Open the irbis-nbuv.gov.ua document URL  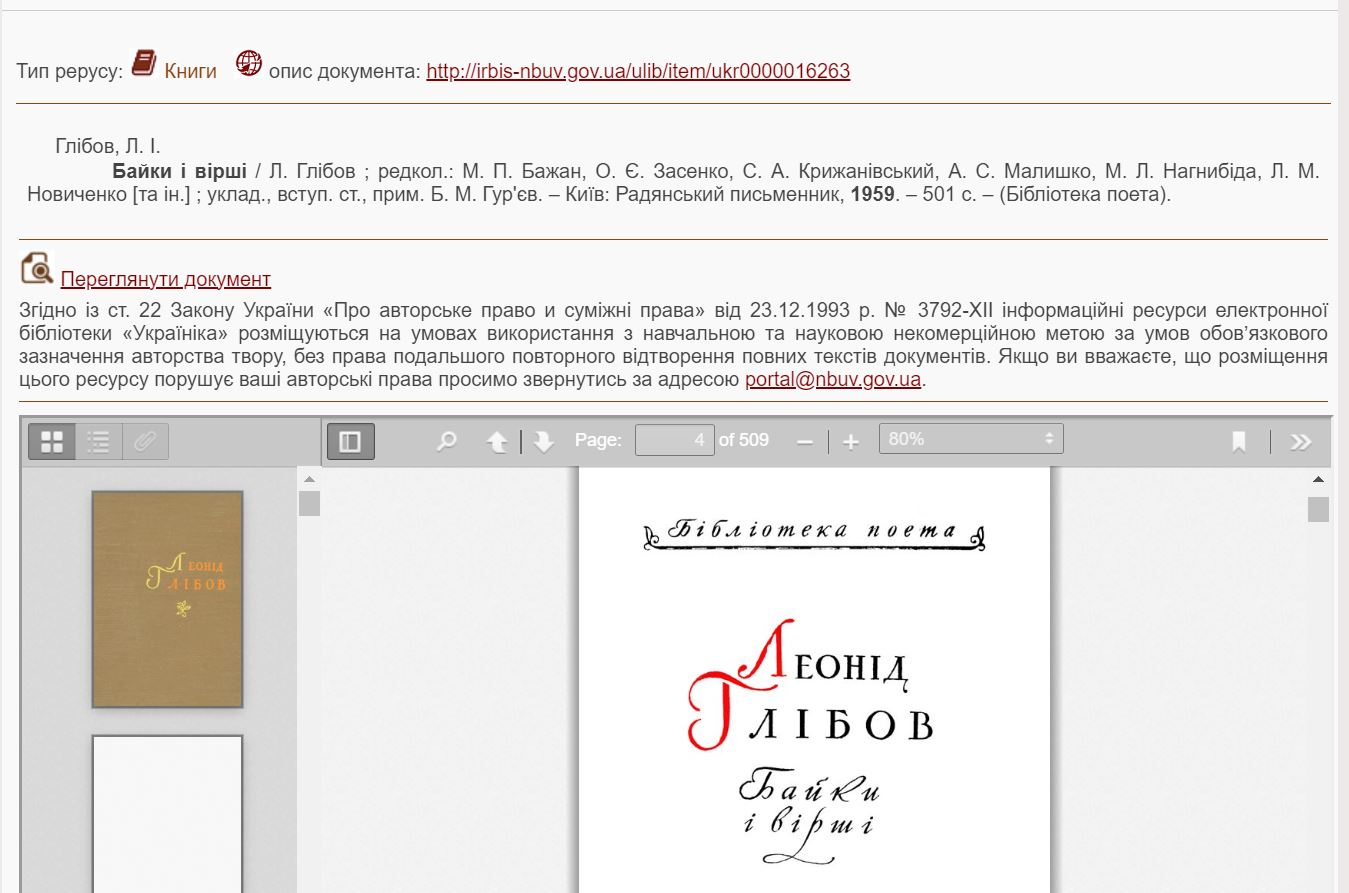[x=638, y=71]
